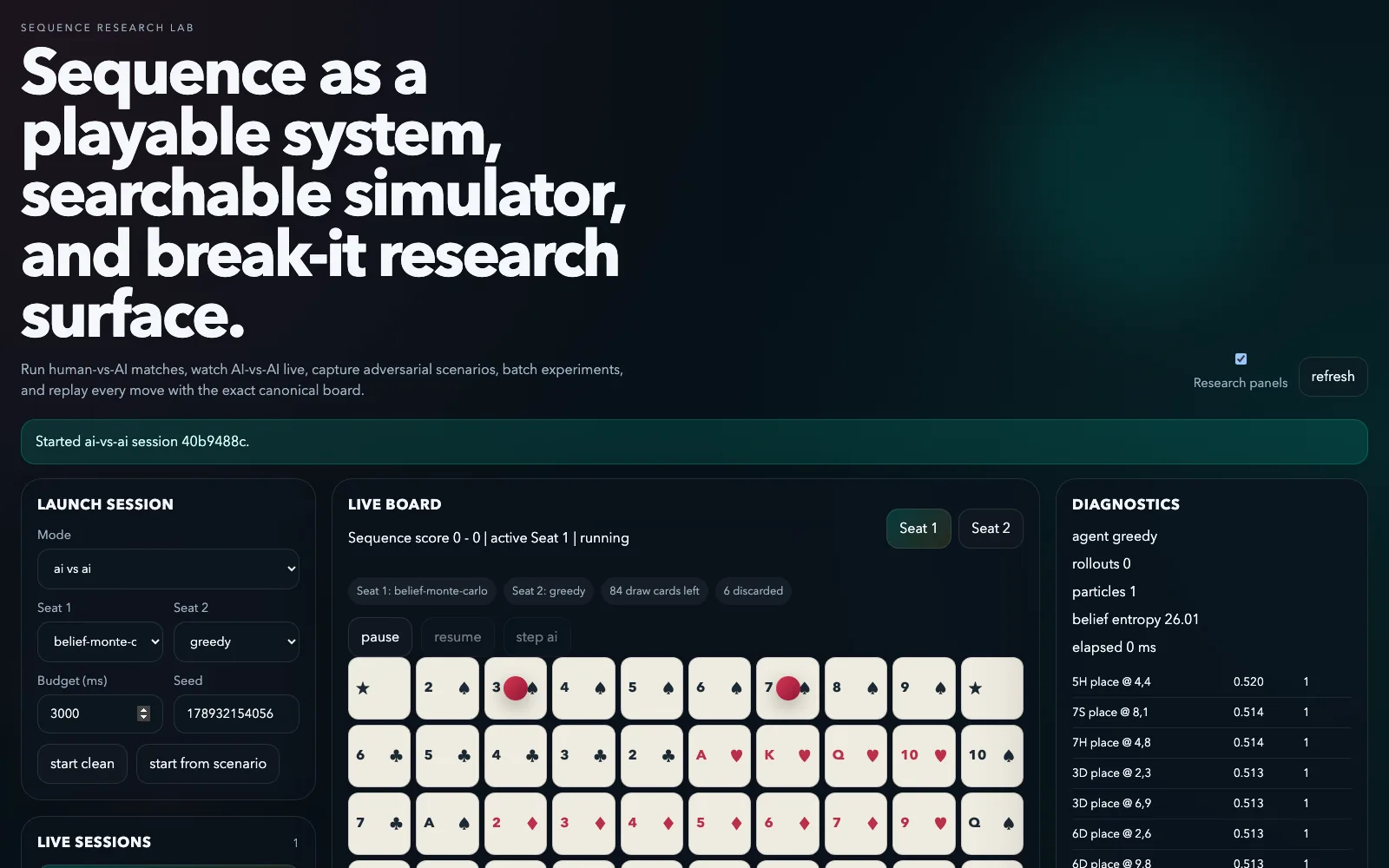Switch to the Seat 2 view tab
1389x868 pixels.
coord(991,529)
